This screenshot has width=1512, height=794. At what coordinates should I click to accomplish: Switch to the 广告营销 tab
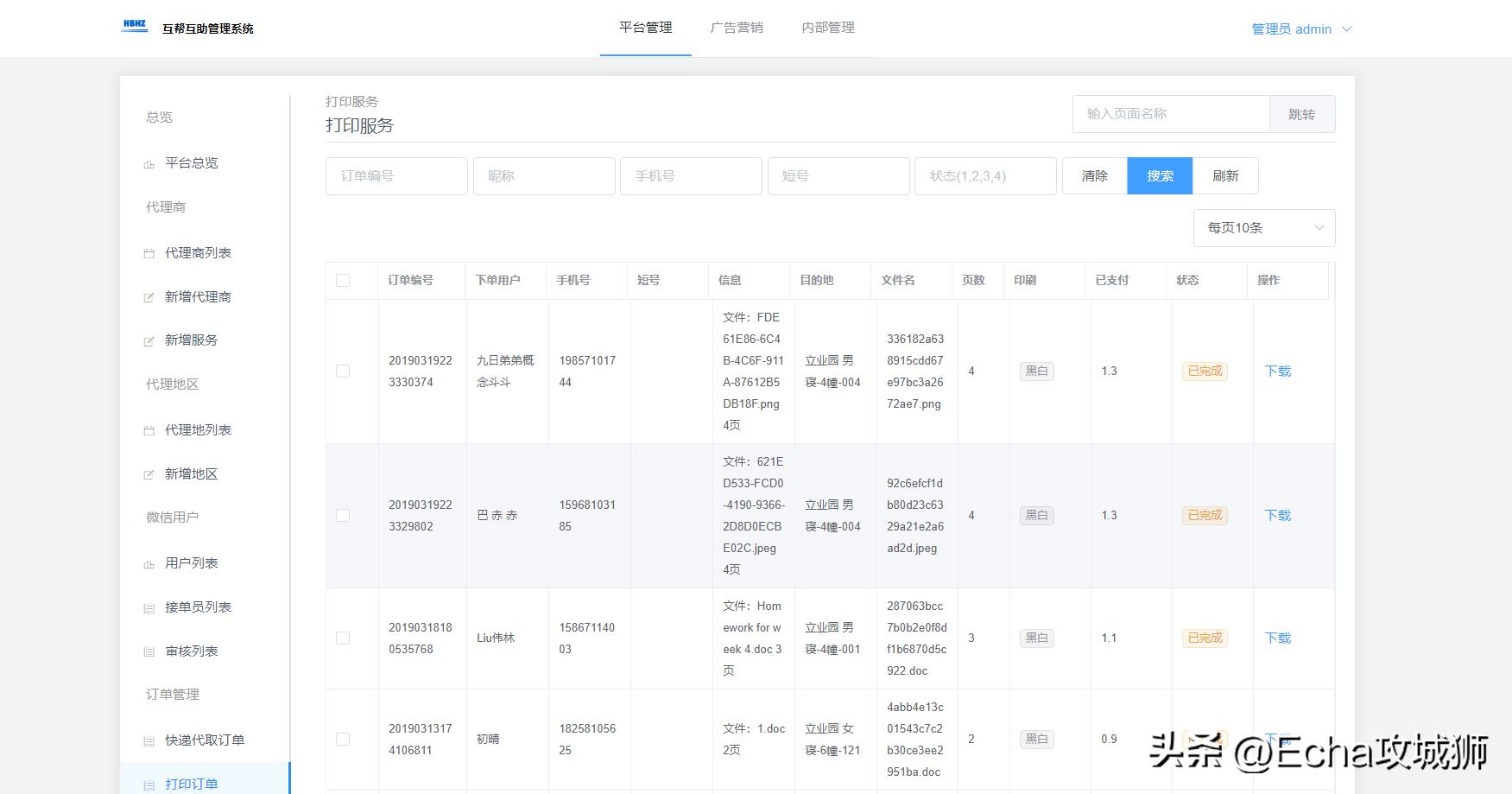click(737, 27)
